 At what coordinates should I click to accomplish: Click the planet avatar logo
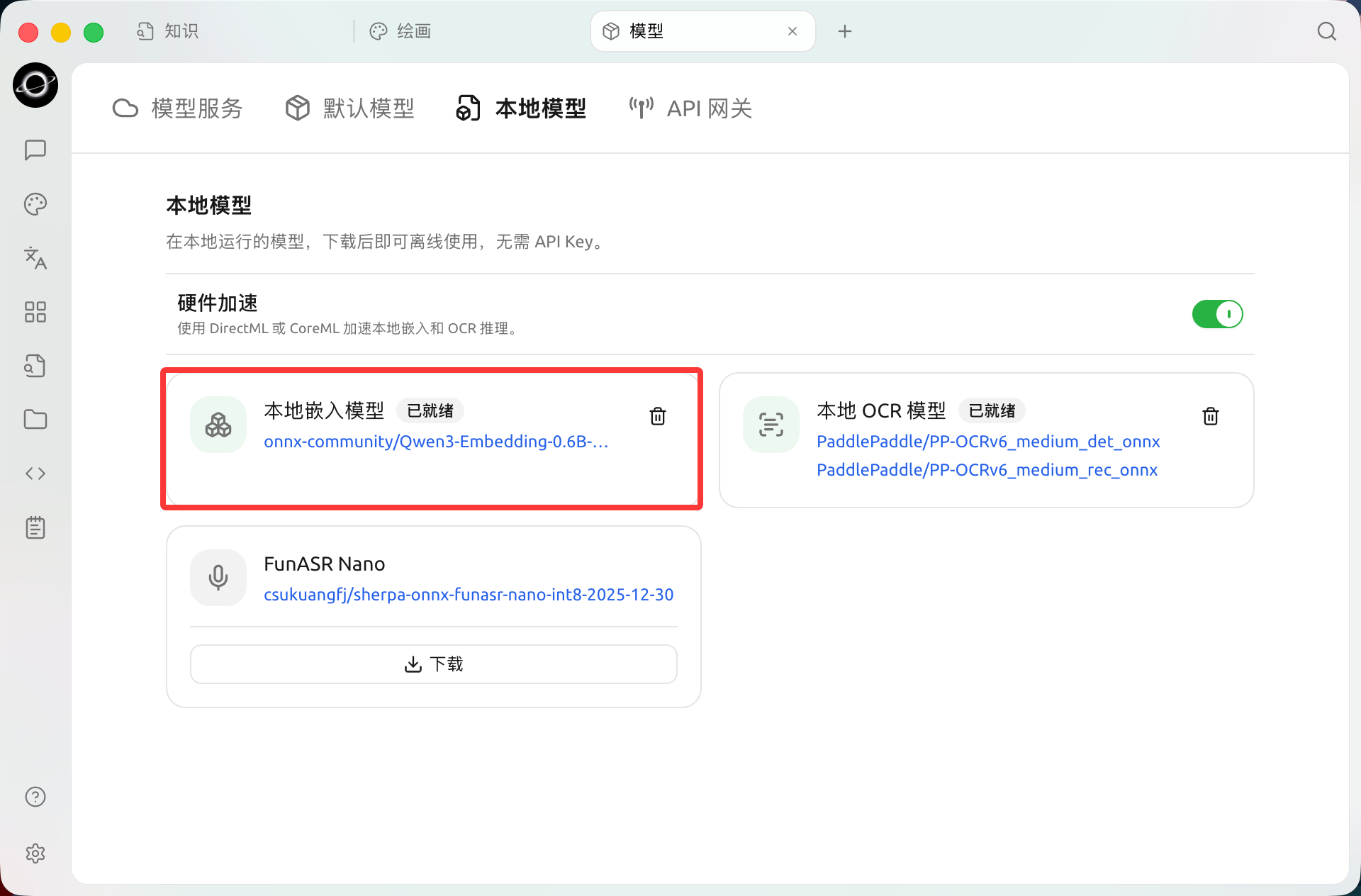coord(35,85)
